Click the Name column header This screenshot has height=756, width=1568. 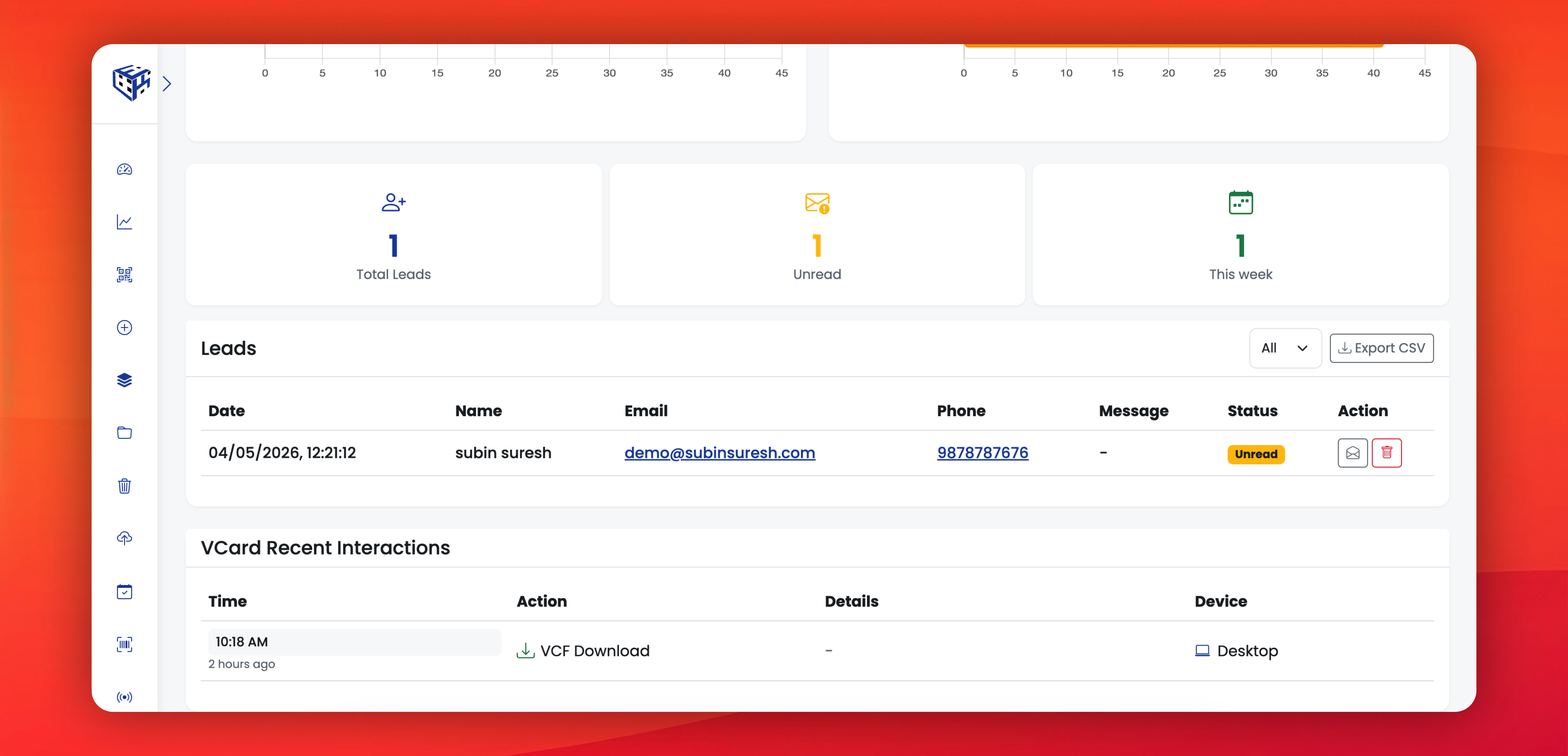pyautogui.click(x=479, y=410)
